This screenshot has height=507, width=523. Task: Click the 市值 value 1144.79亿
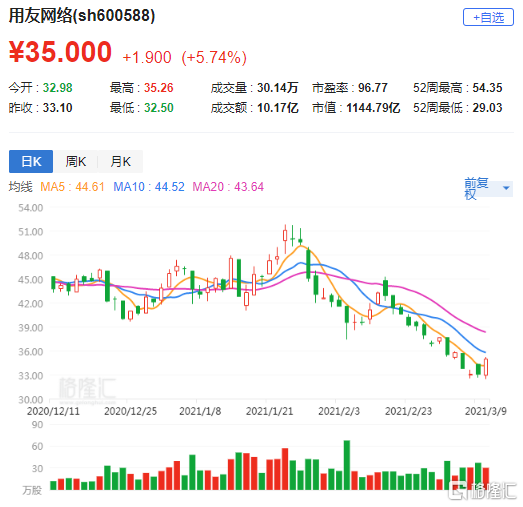point(373,108)
